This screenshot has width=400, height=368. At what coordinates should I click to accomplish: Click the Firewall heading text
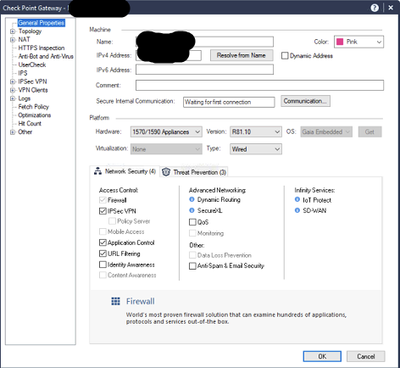[x=140, y=301]
